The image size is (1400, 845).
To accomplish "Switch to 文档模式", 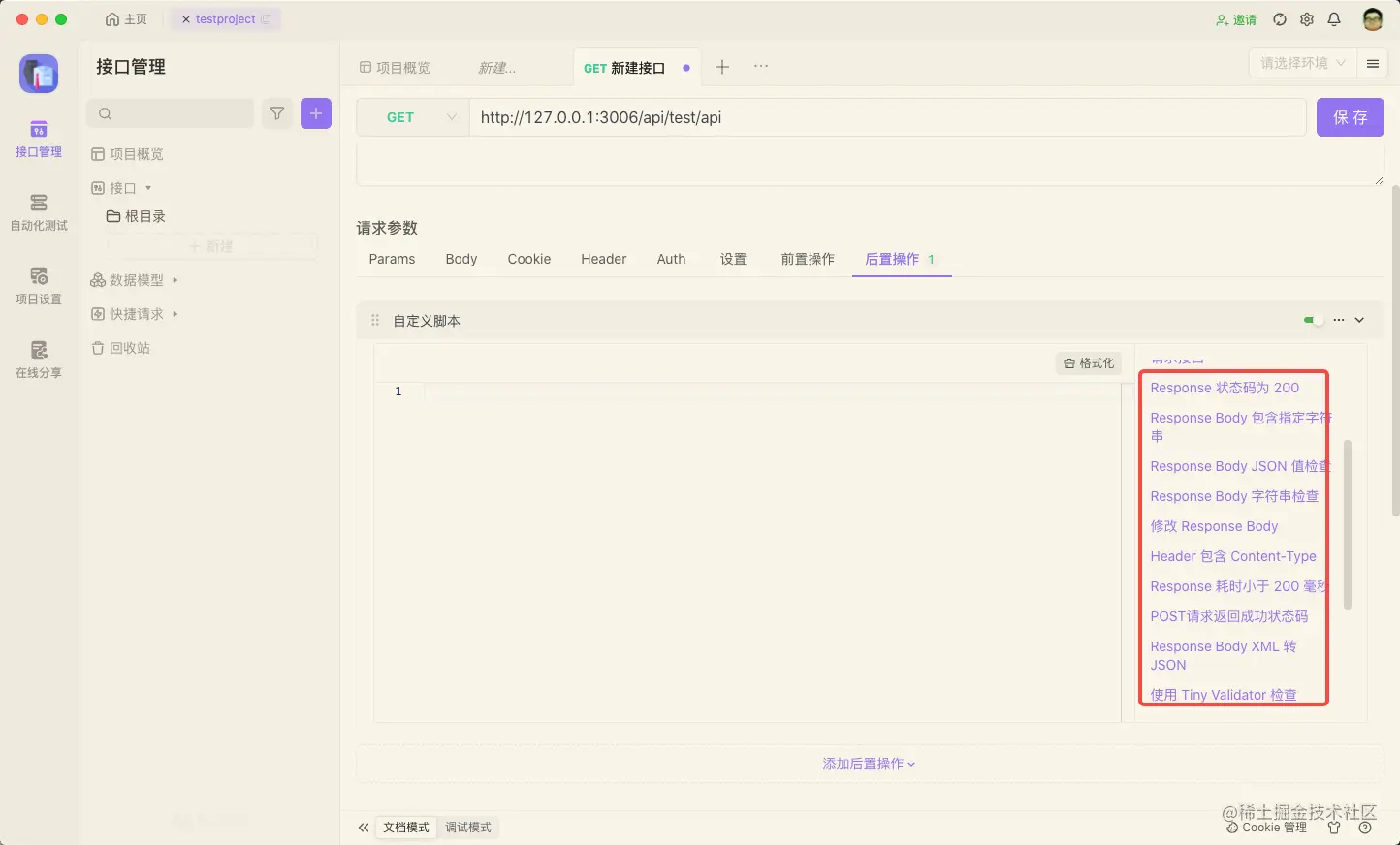I will point(406,828).
